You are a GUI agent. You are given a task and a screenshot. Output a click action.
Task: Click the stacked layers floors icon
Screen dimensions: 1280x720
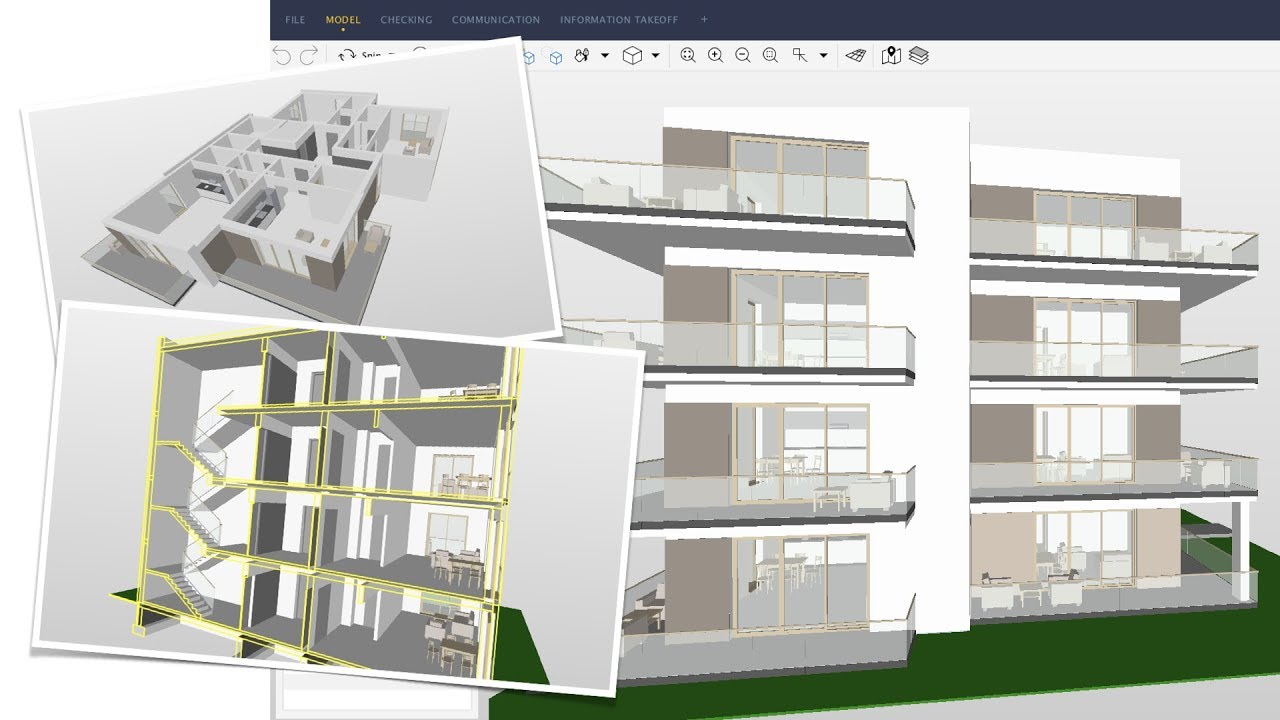point(919,56)
